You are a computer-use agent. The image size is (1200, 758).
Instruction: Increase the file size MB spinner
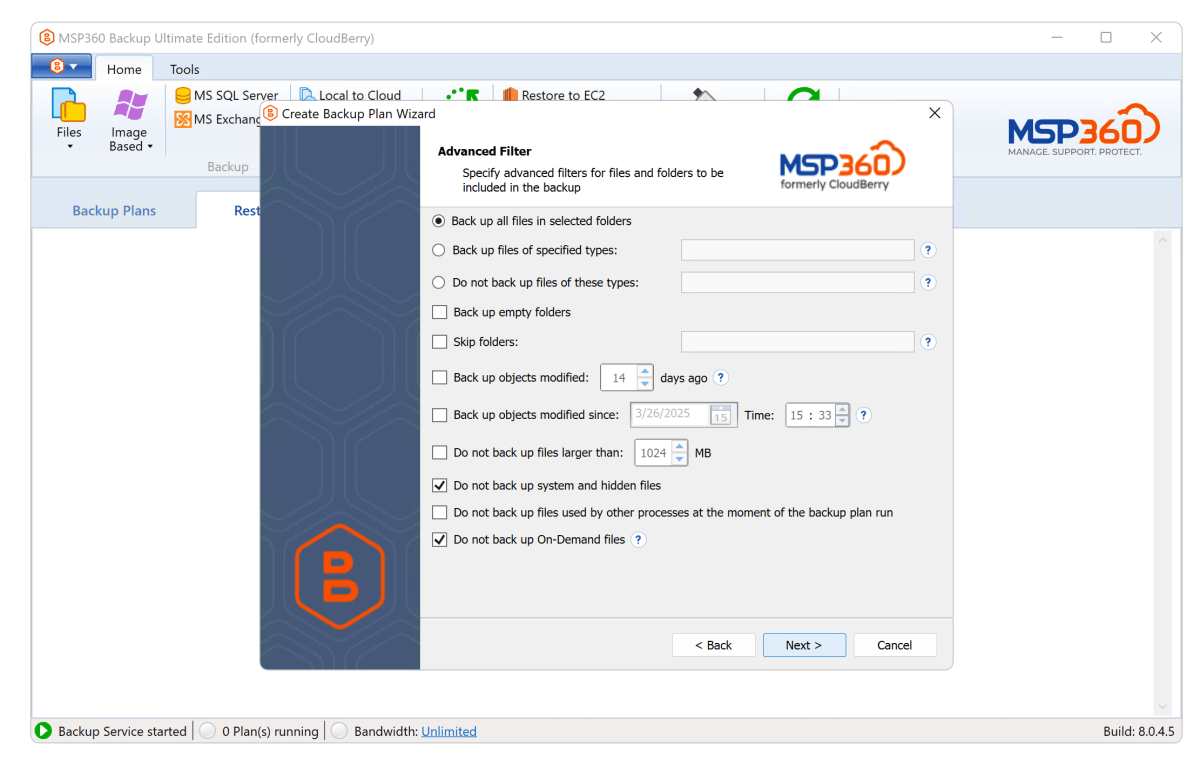tap(680, 446)
